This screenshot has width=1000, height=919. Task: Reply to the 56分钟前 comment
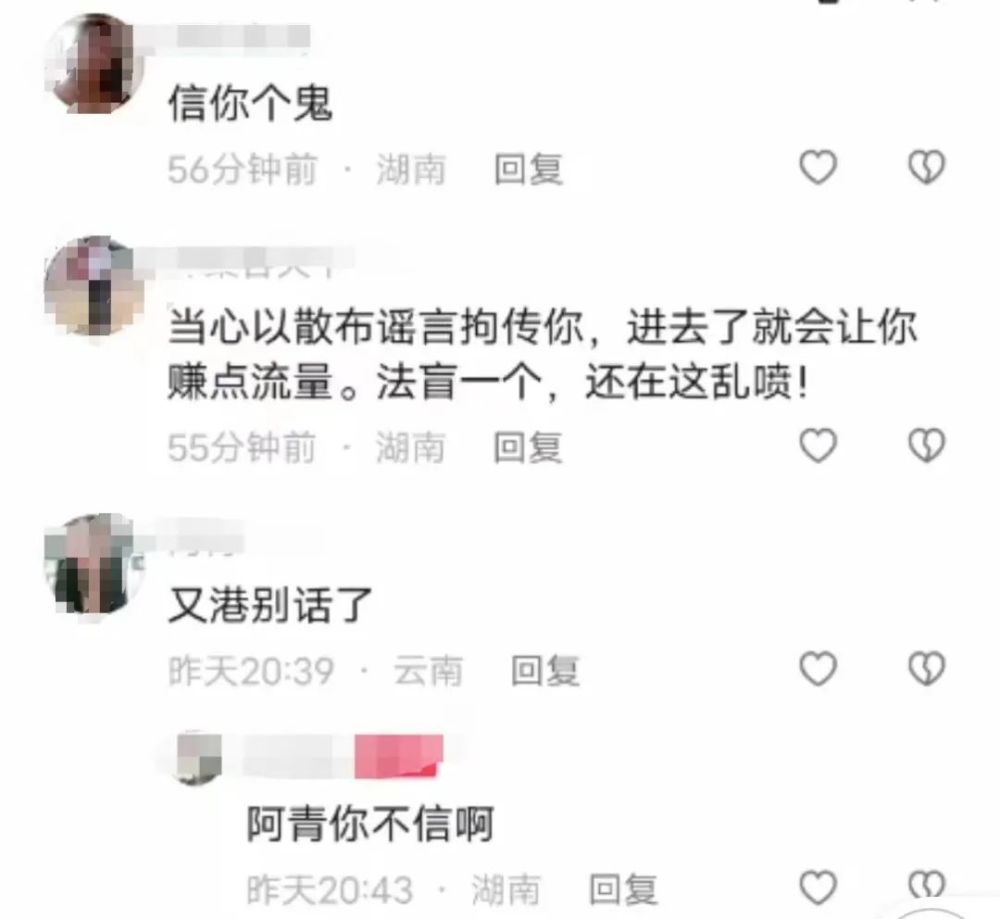pyautogui.click(x=528, y=170)
